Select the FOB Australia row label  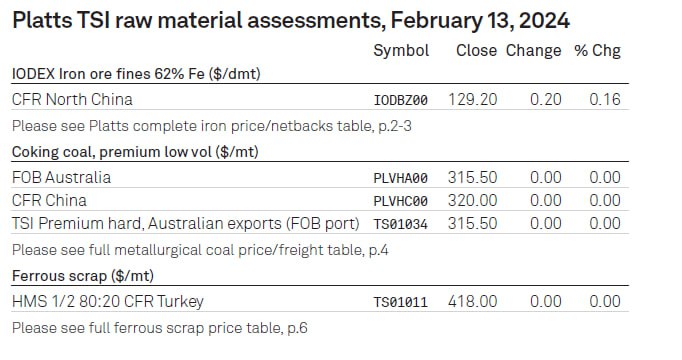tap(61, 177)
